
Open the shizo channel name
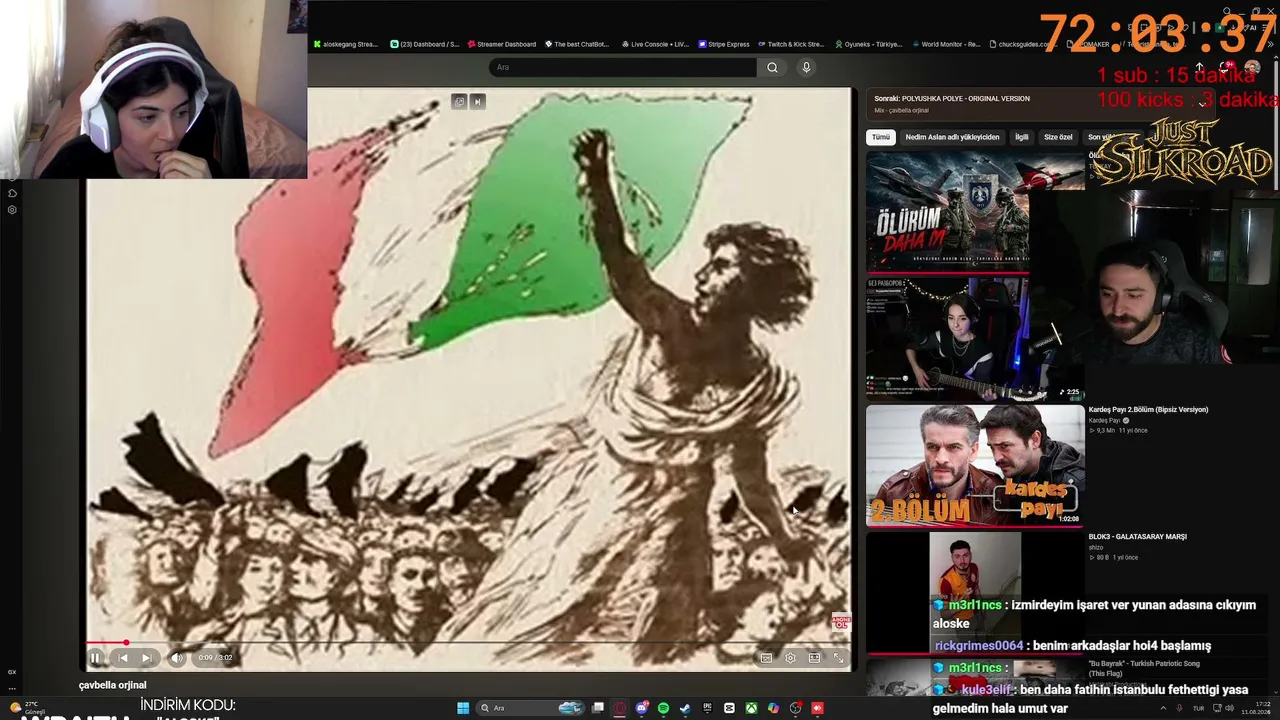click(x=1096, y=547)
